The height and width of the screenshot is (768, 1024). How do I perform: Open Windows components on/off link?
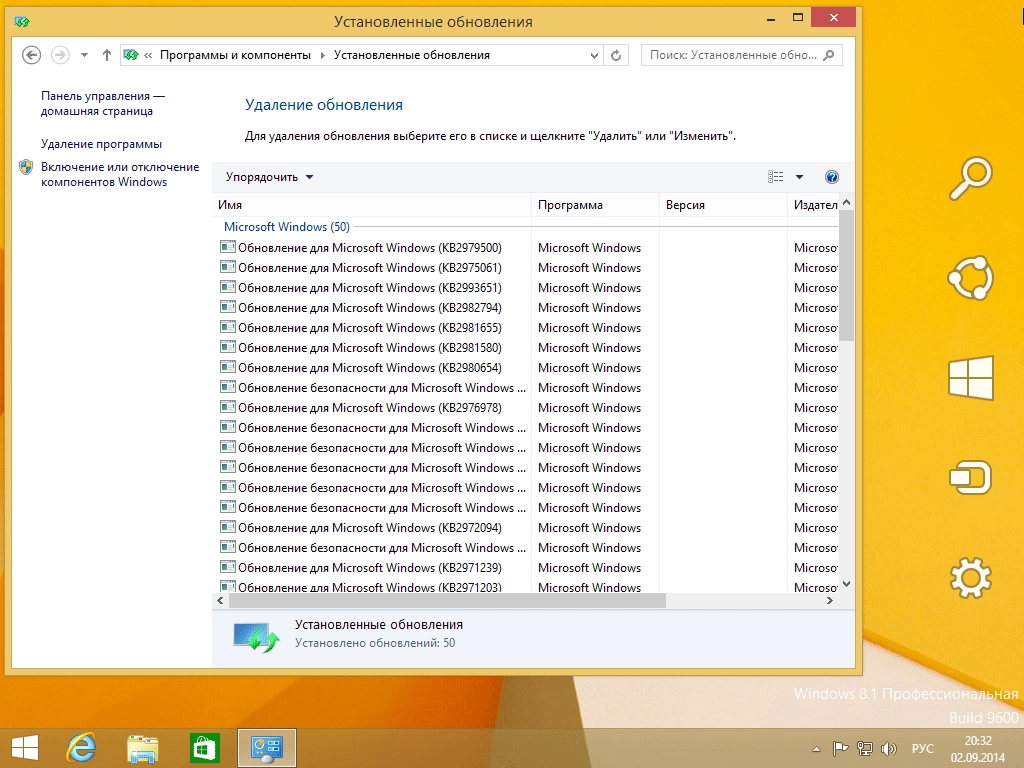click(x=120, y=174)
